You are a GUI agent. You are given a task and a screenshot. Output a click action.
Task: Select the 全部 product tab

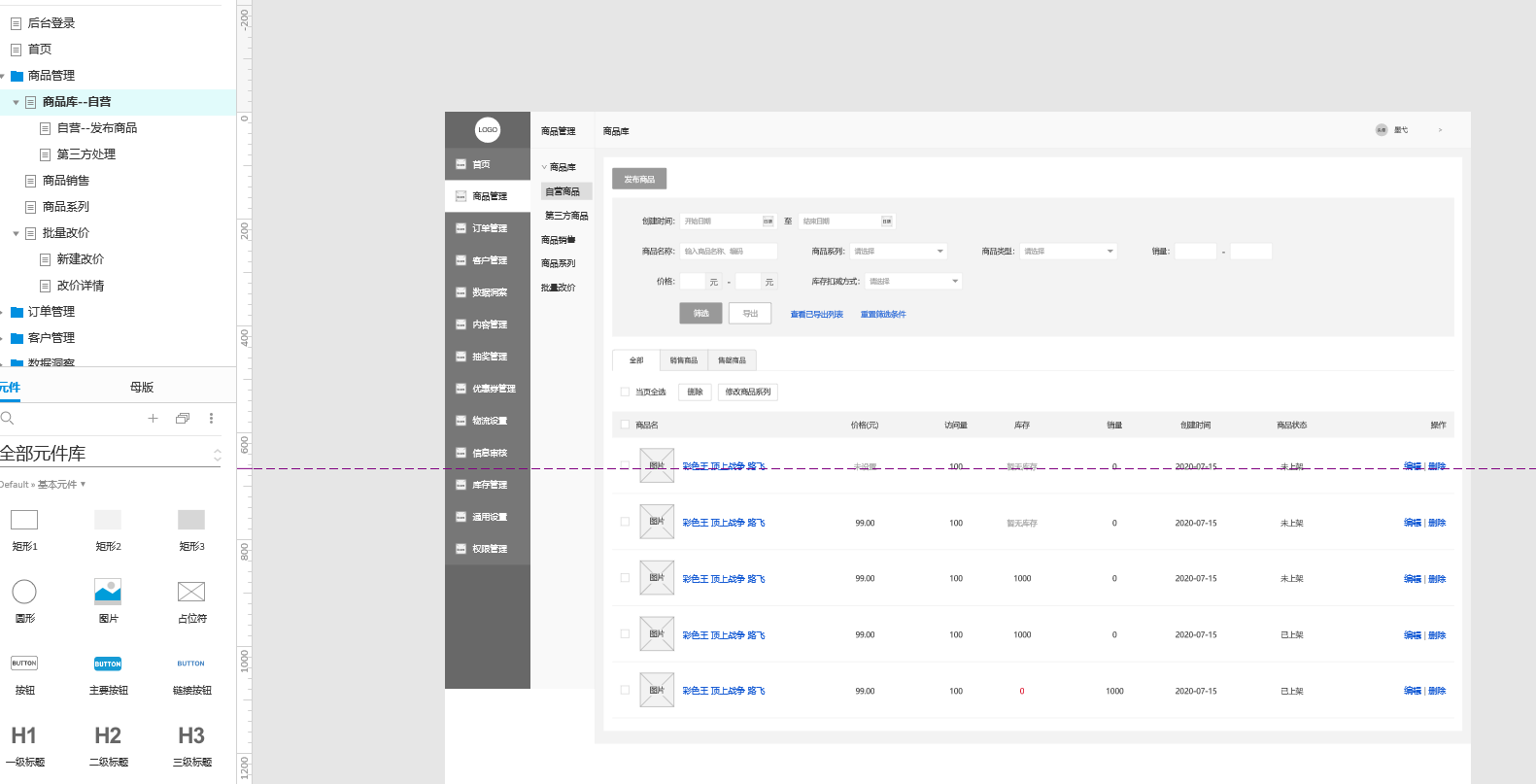(636, 360)
